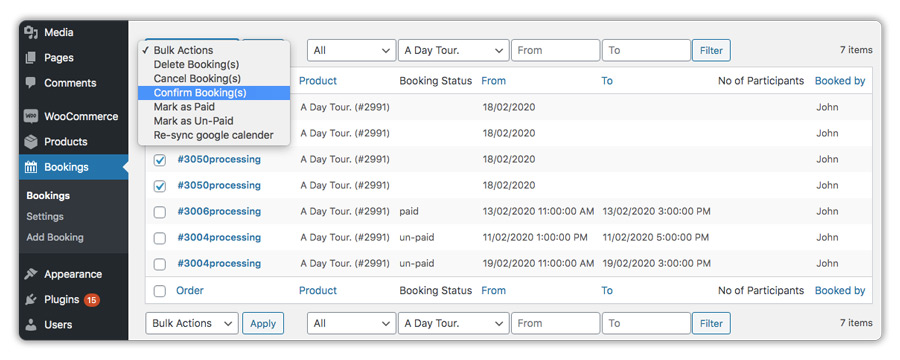Screen dimensions: 900x360
Task: Choose Confirm Booking(s) from the dropdown
Action: pos(214,93)
